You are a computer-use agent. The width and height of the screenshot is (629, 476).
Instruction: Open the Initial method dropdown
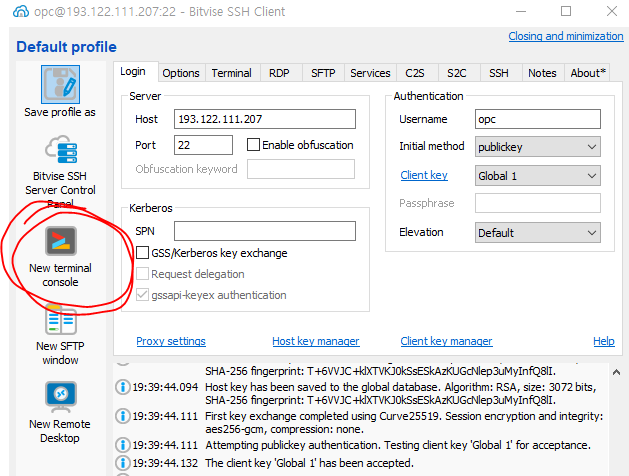point(538,147)
